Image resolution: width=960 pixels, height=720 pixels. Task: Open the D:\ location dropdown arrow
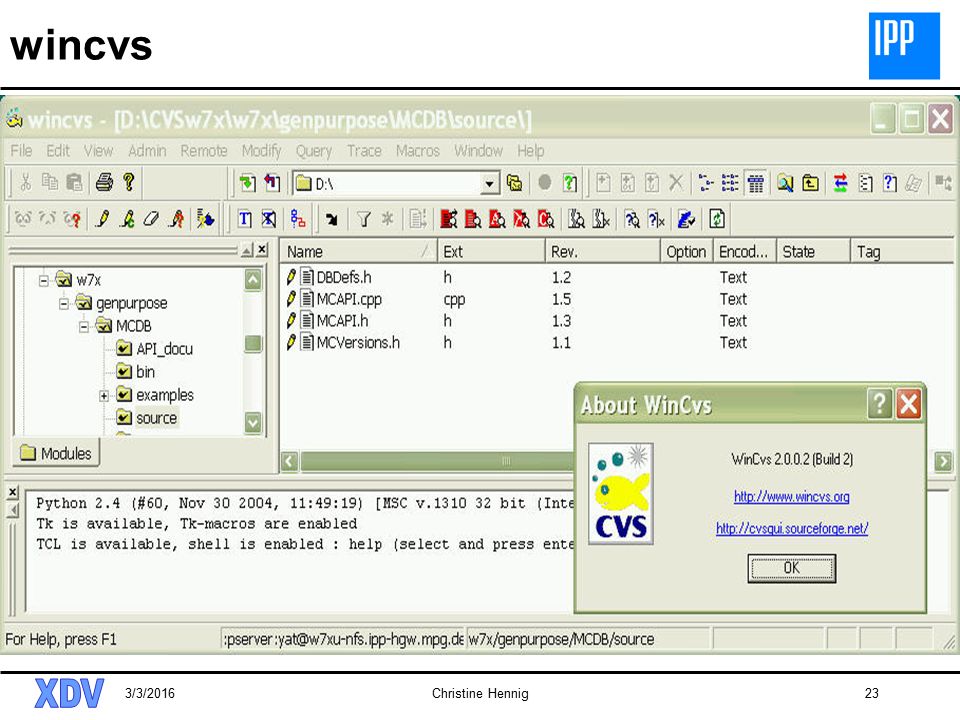[489, 183]
